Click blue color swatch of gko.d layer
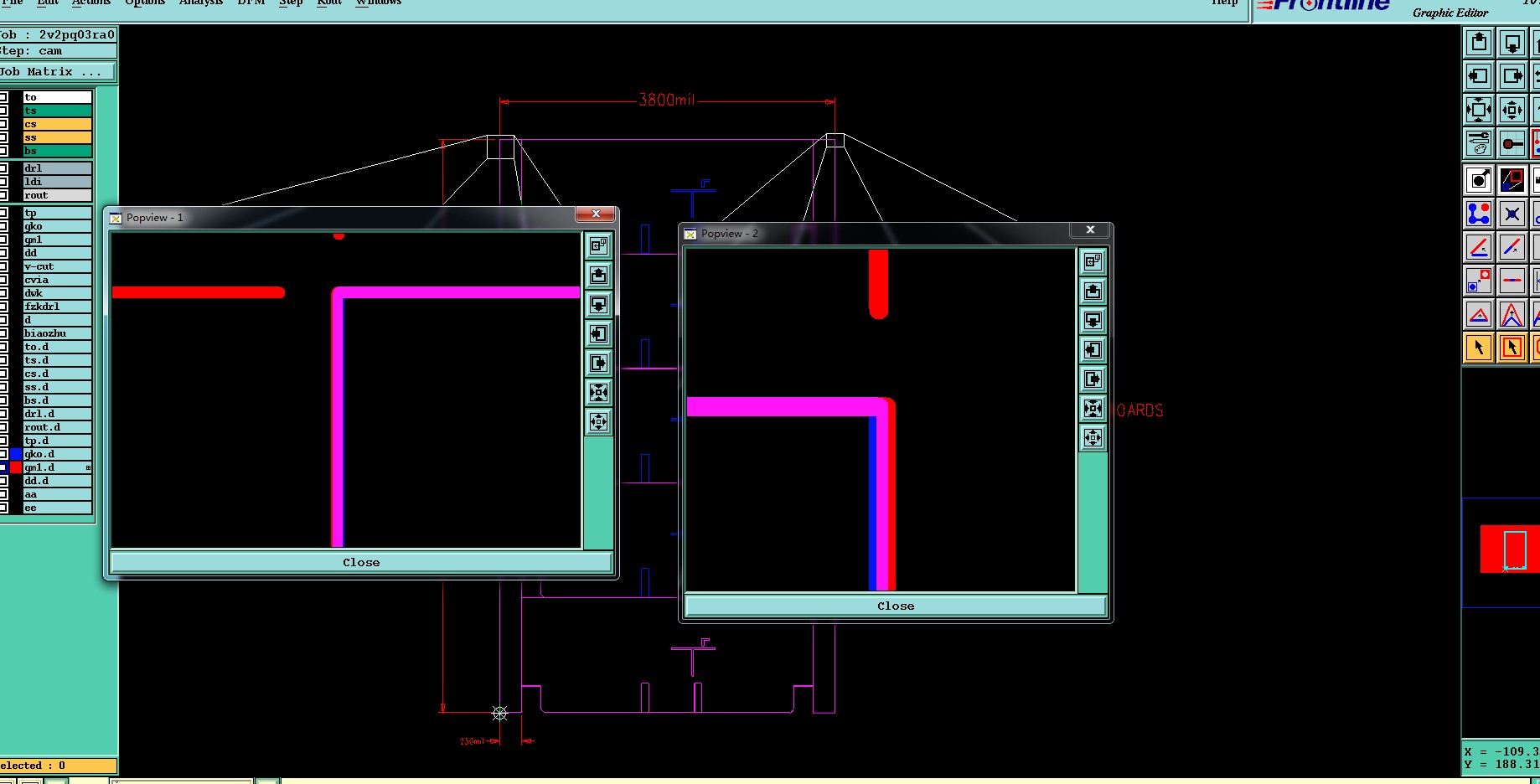 pos(16,454)
